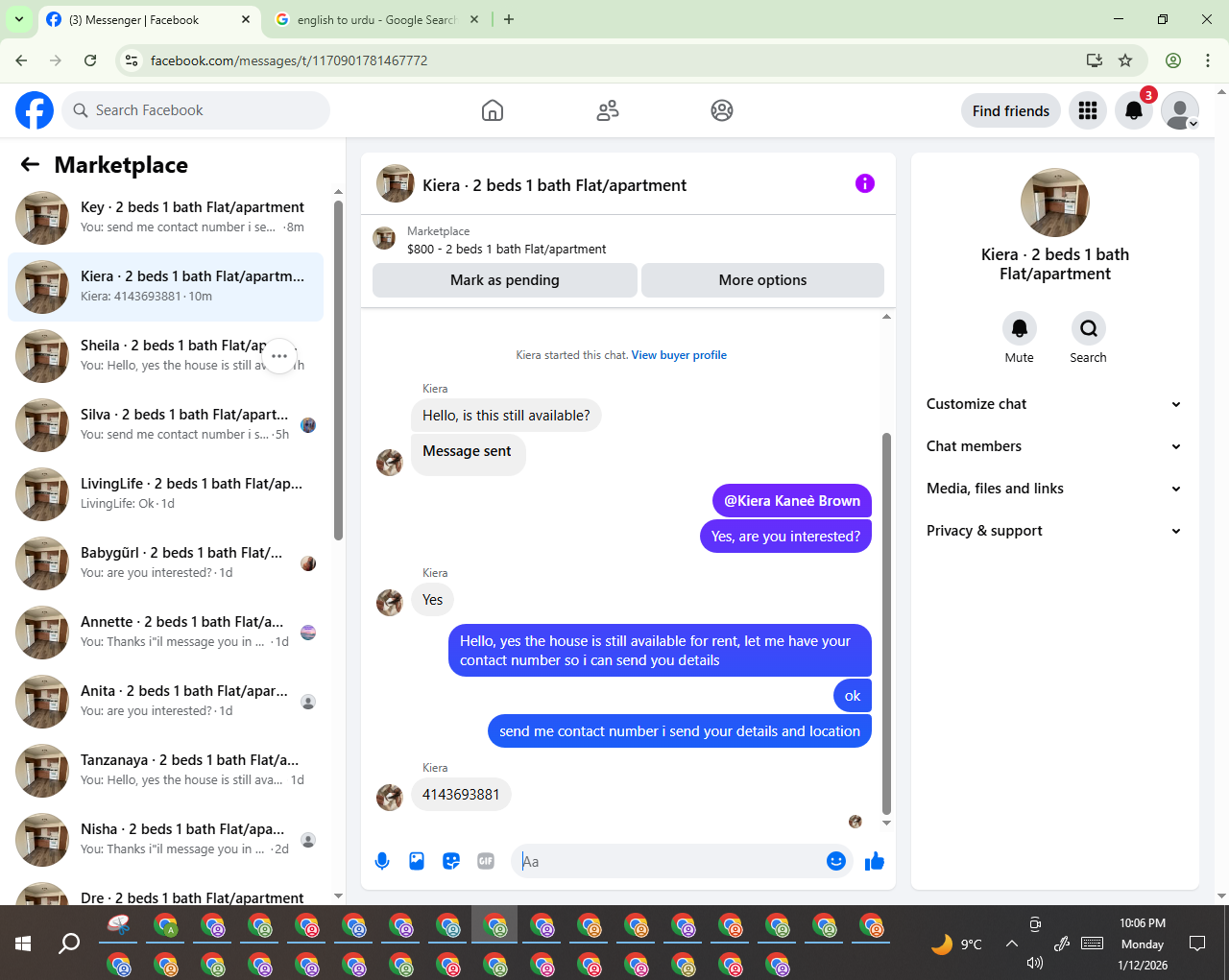Open Chrome profile icon in toolbar
The width and height of the screenshot is (1229, 980).
tap(1173, 60)
